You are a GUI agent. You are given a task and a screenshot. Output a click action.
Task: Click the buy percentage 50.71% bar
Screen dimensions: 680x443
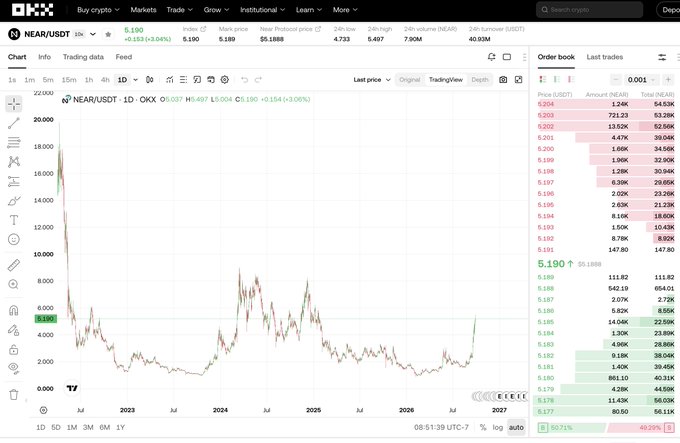click(x=572, y=428)
